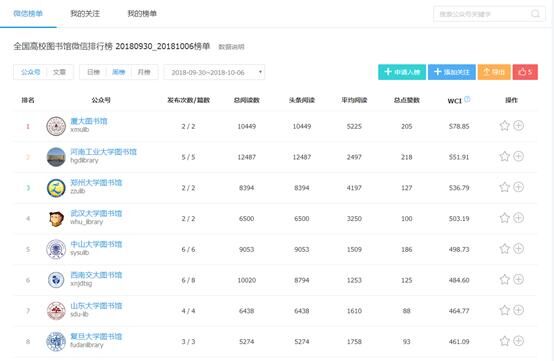Open 武汉大学图书馆 account link
This screenshot has width=554, height=361.
96,213
